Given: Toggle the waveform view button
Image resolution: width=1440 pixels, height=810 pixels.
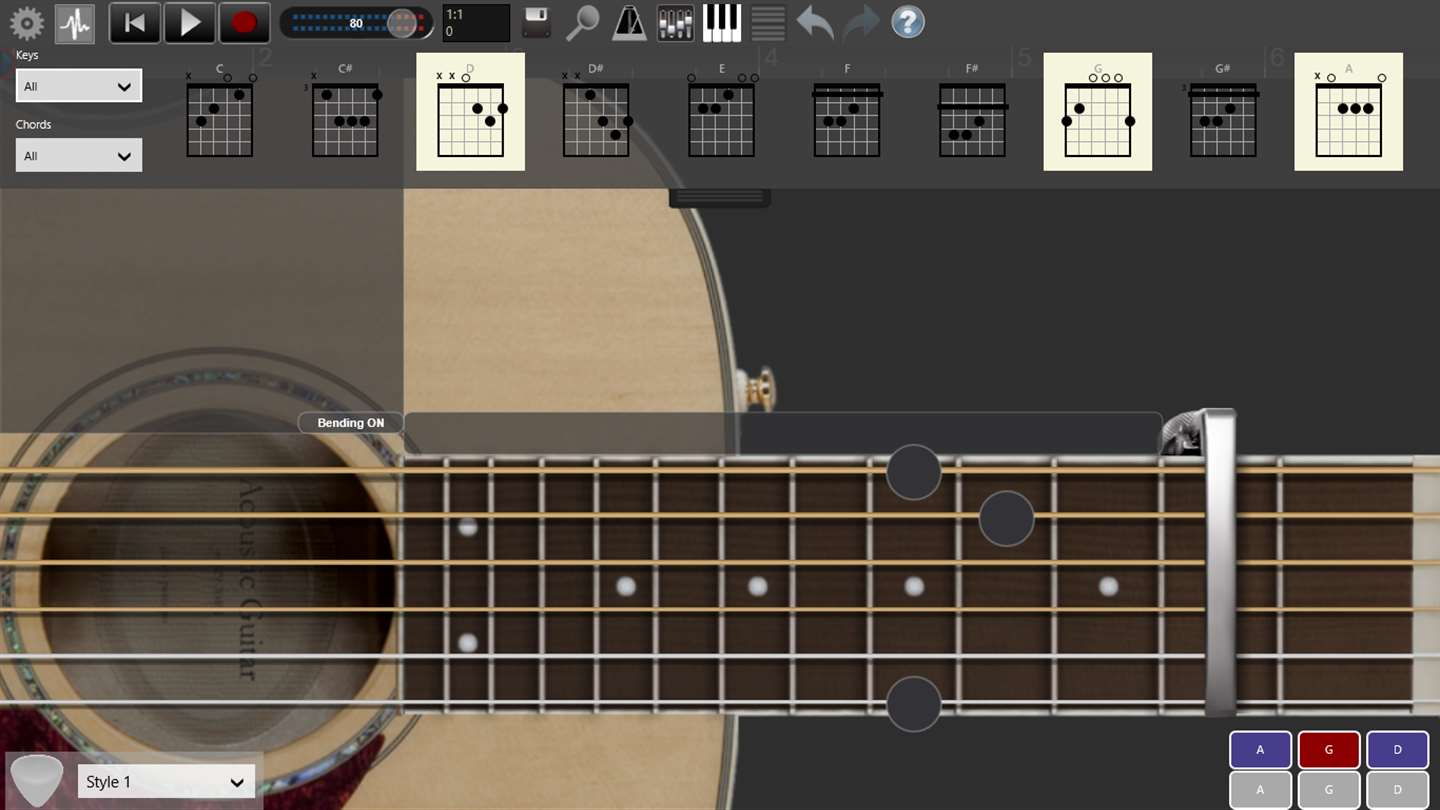Looking at the screenshot, I should coord(75,23).
